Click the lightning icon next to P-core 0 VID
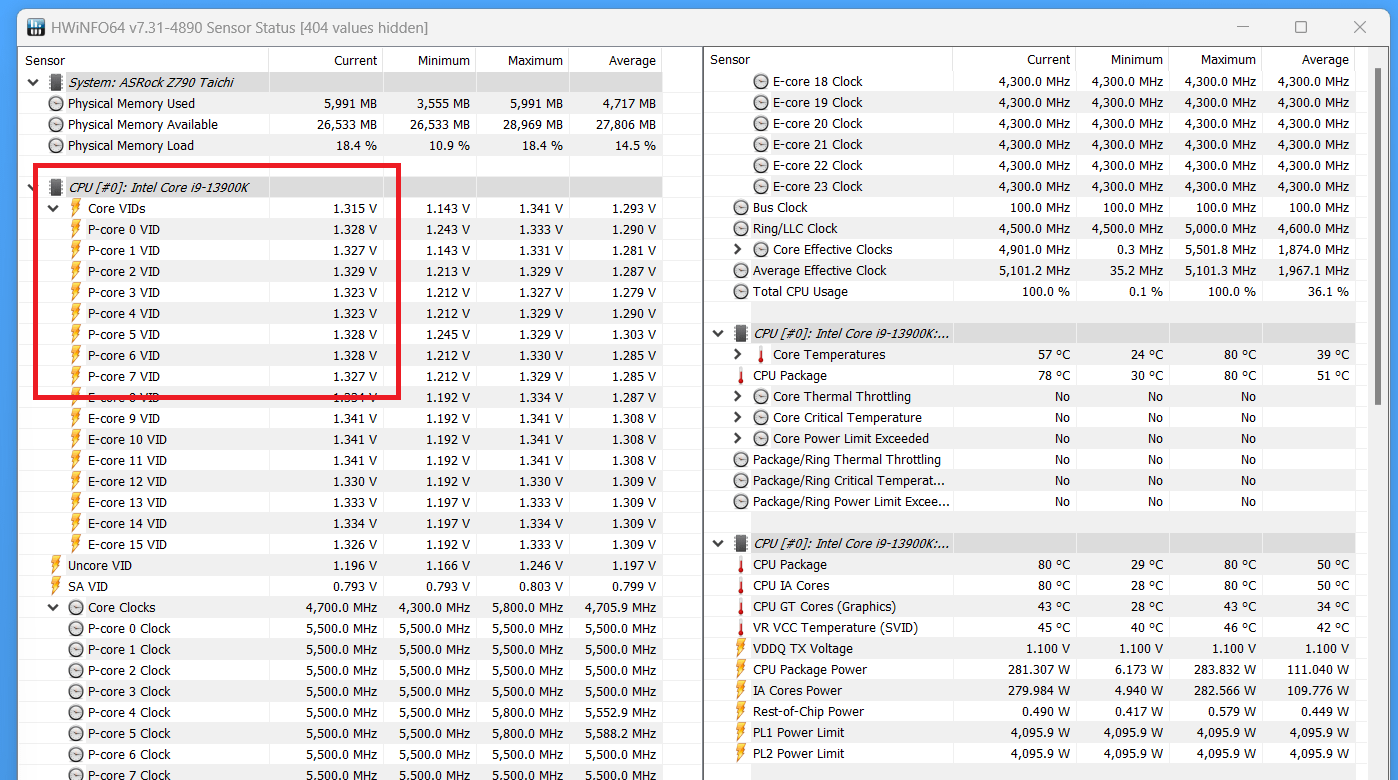The height and width of the screenshot is (780, 1398). point(76,230)
